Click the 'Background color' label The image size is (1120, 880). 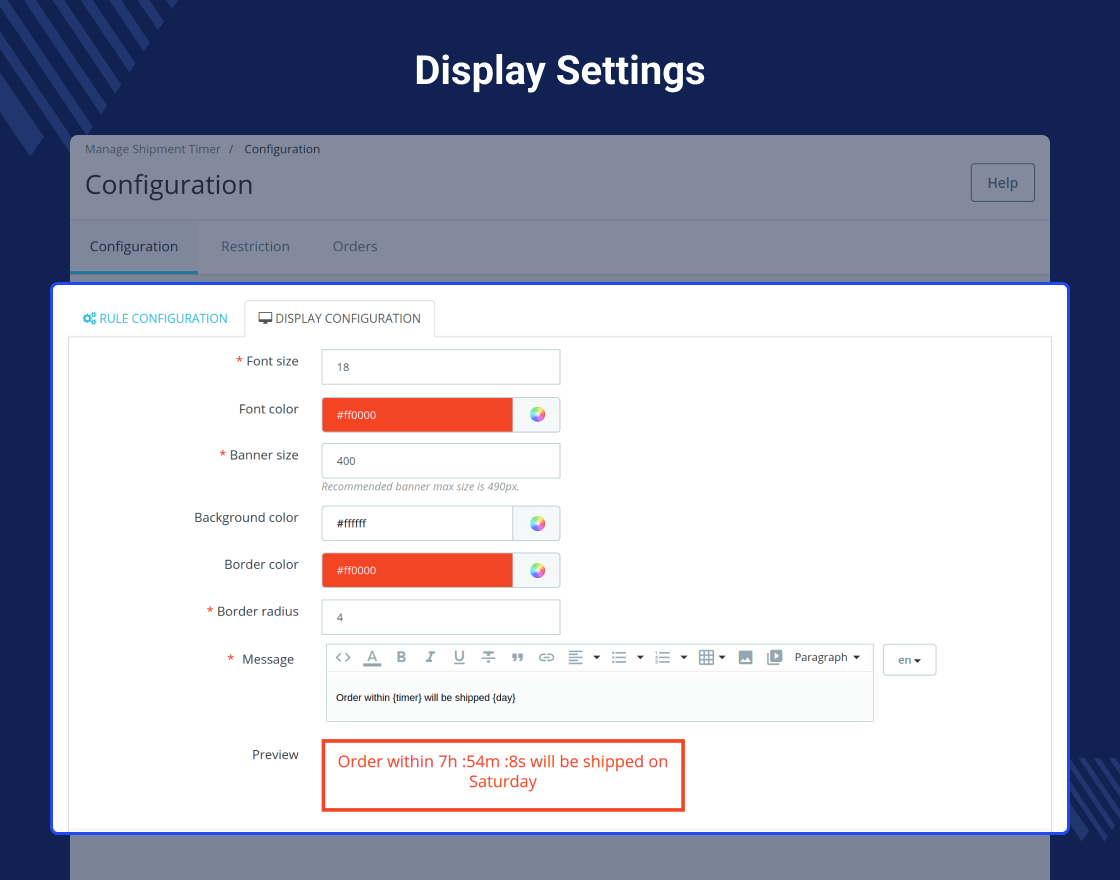coord(246,518)
